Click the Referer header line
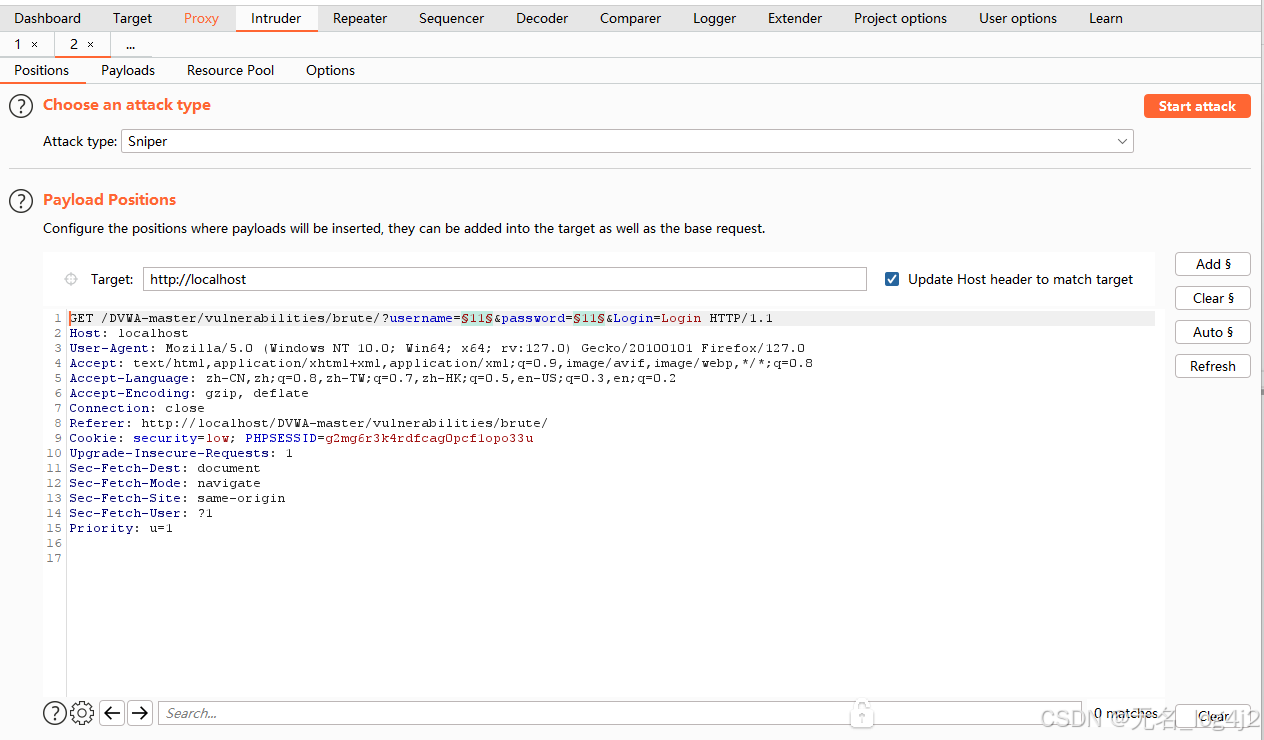The height and width of the screenshot is (740, 1264). coord(309,423)
